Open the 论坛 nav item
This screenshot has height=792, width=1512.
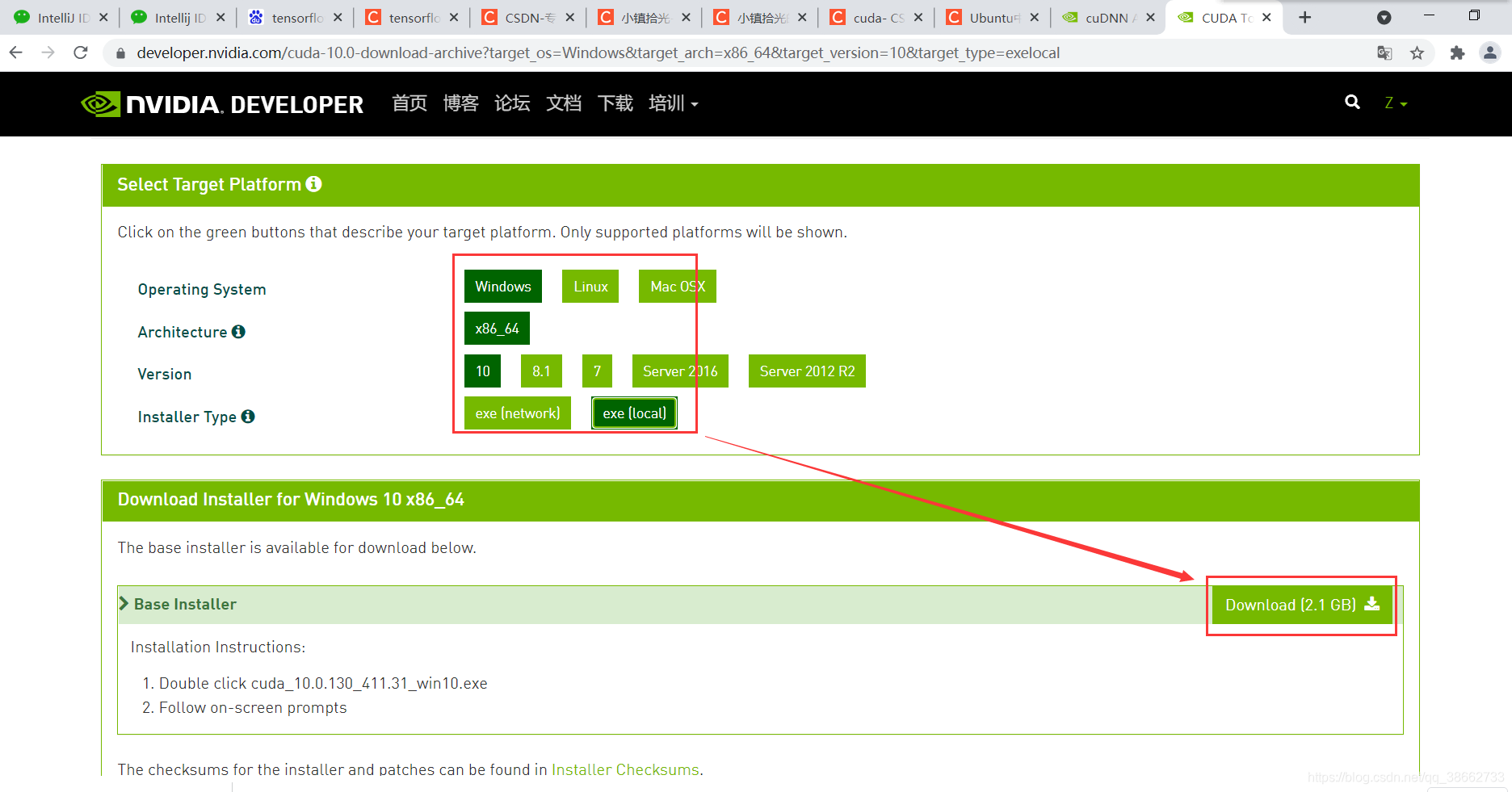click(512, 103)
